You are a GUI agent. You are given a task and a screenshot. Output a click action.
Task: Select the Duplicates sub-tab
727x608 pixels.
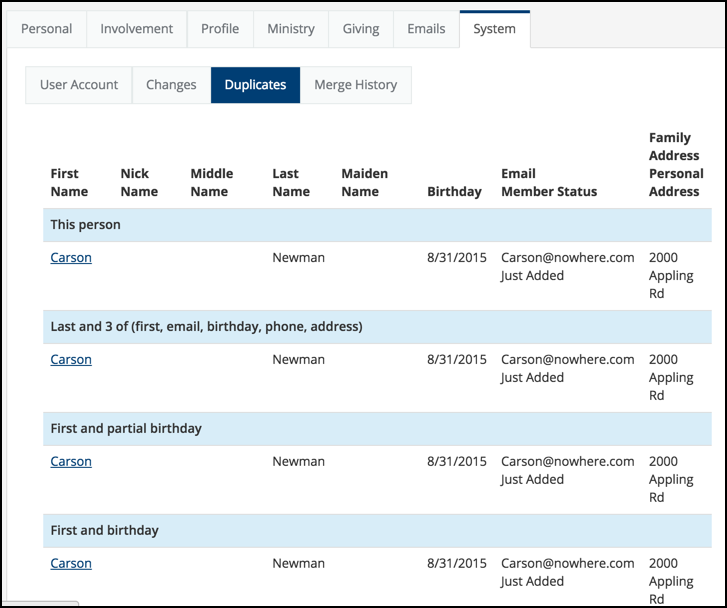(255, 85)
